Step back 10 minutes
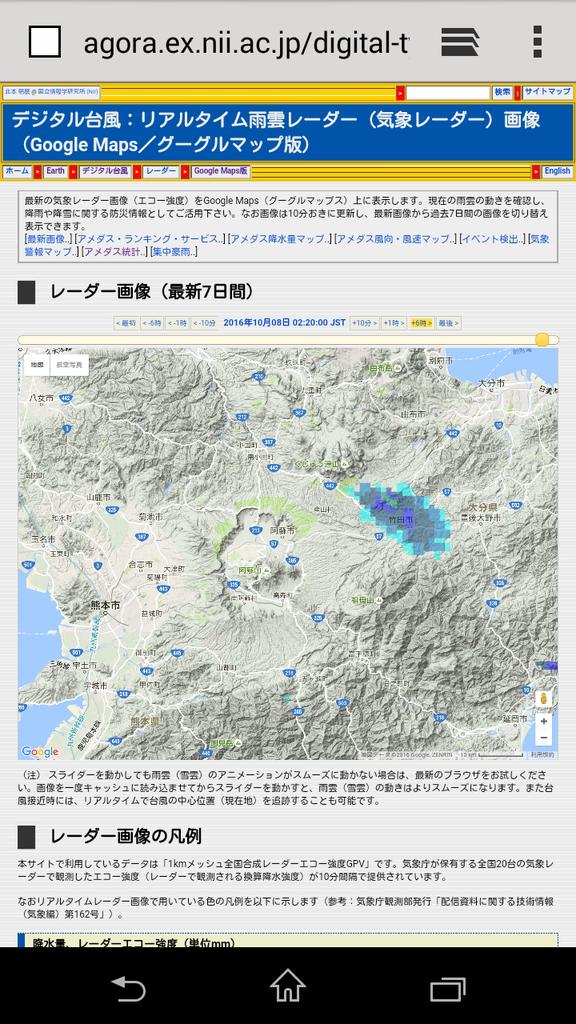 (x=204, y=323)
